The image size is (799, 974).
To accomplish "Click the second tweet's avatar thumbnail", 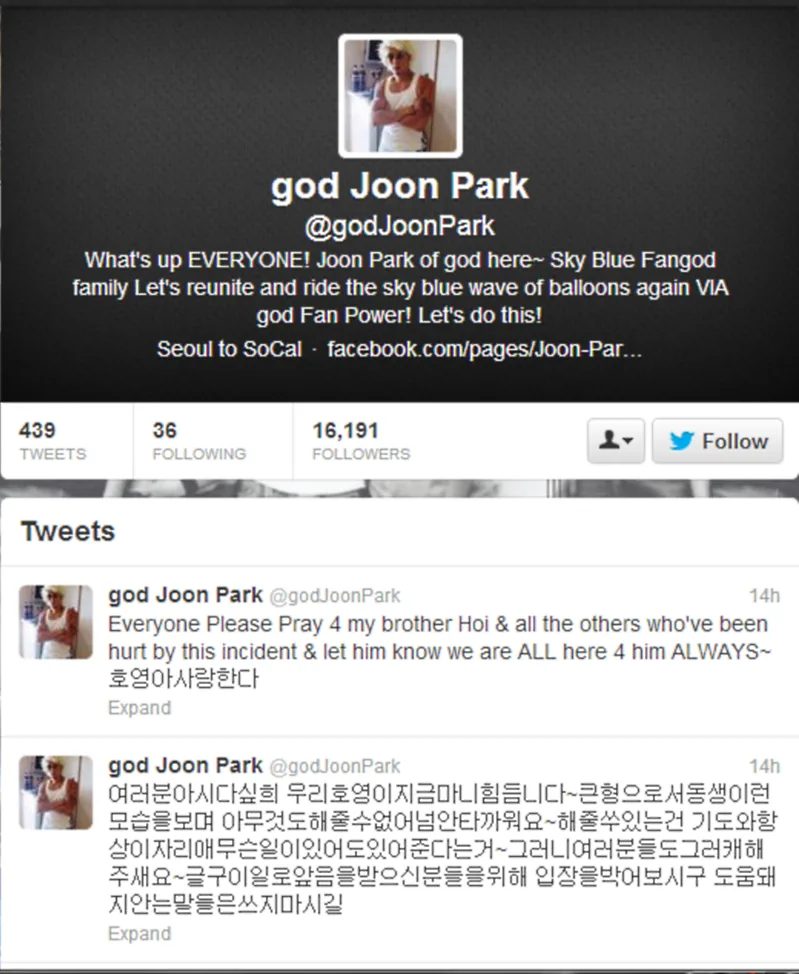I will click(56, 792).
